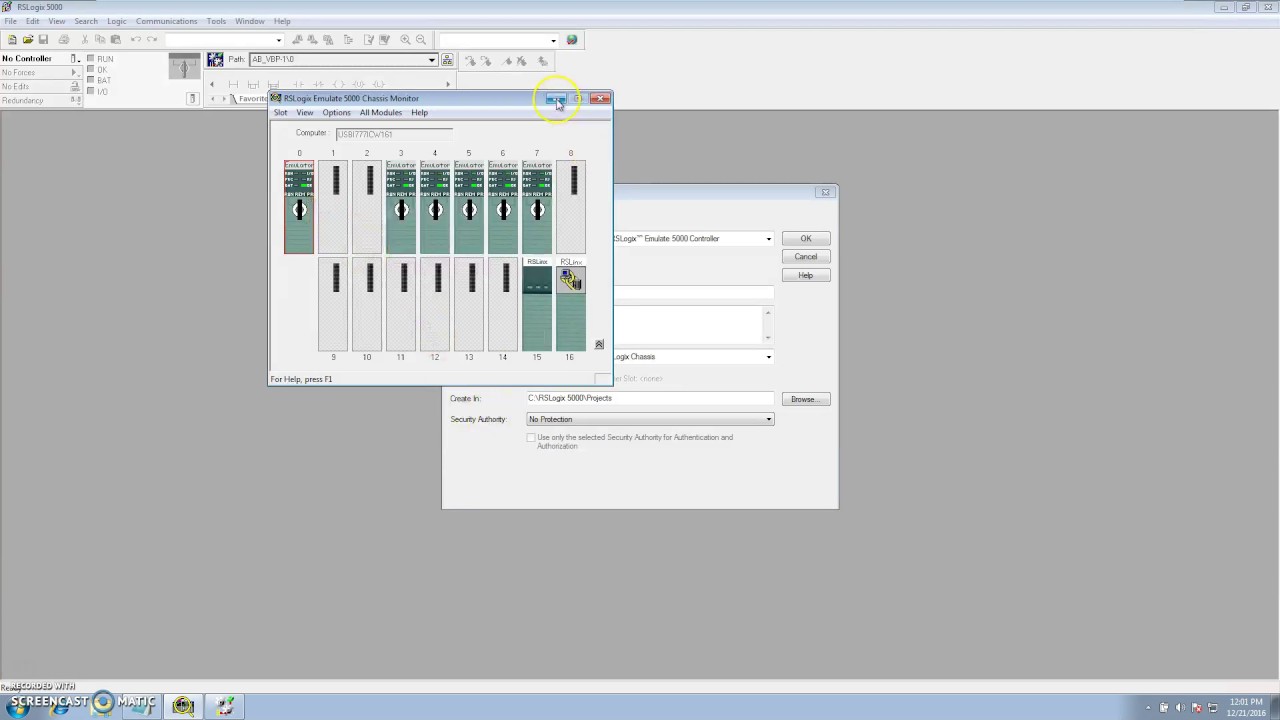Select Emulator module in slot 4

(435, 207)
